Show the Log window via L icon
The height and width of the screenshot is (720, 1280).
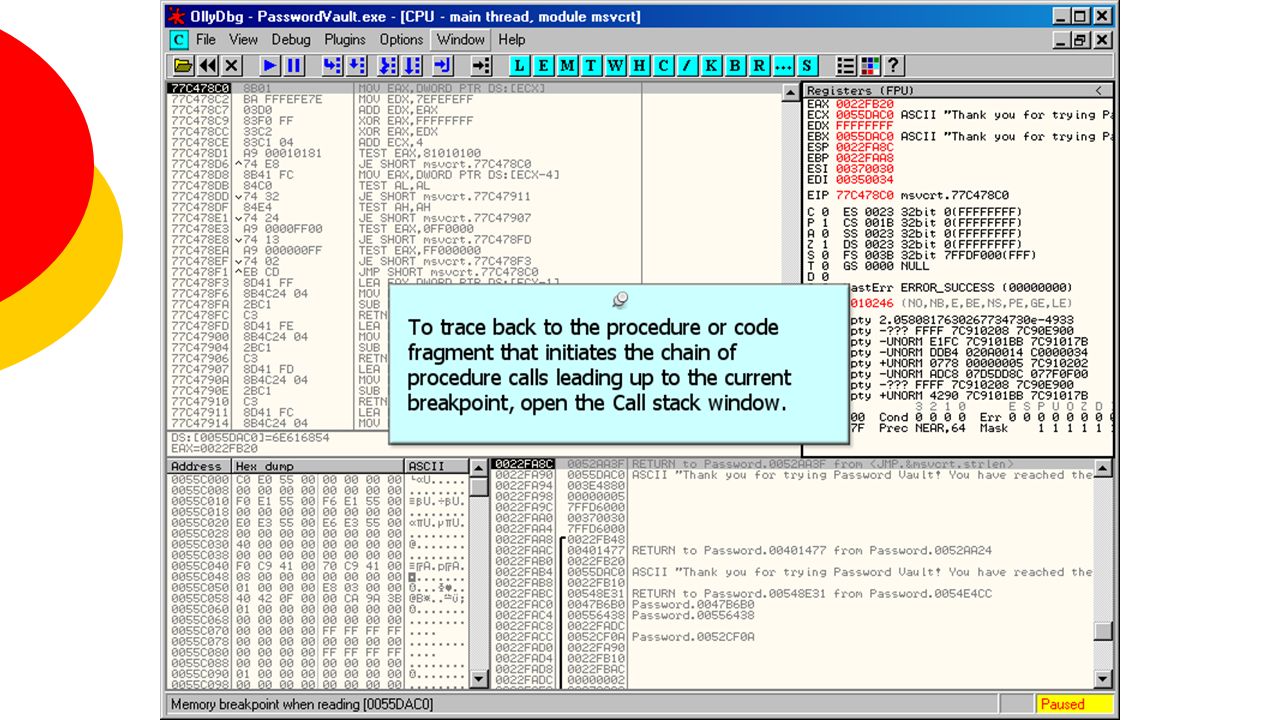pos(520,66)
